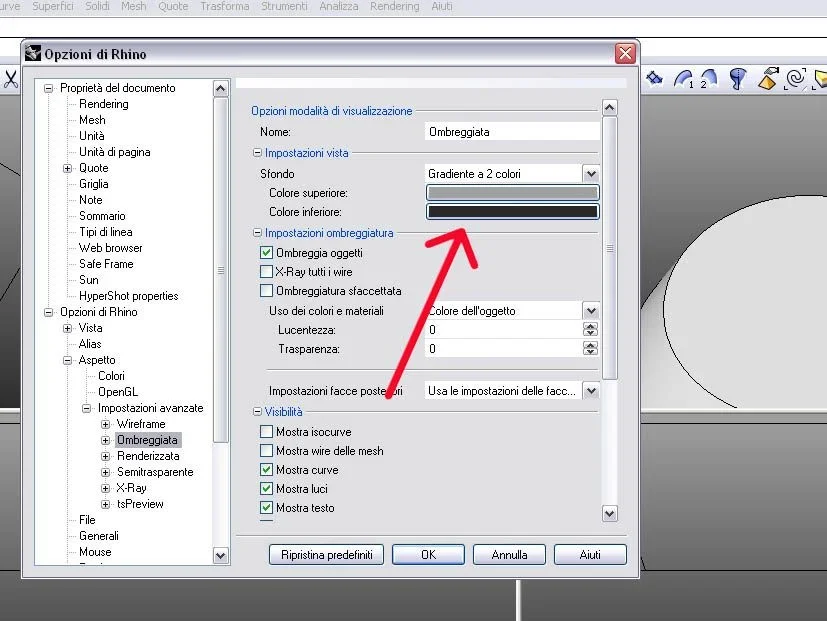Open Impostazioni facce posteriori dropdown
Image resolution: width=827 pixels, height=621 pixels.
tap(591, 391)
